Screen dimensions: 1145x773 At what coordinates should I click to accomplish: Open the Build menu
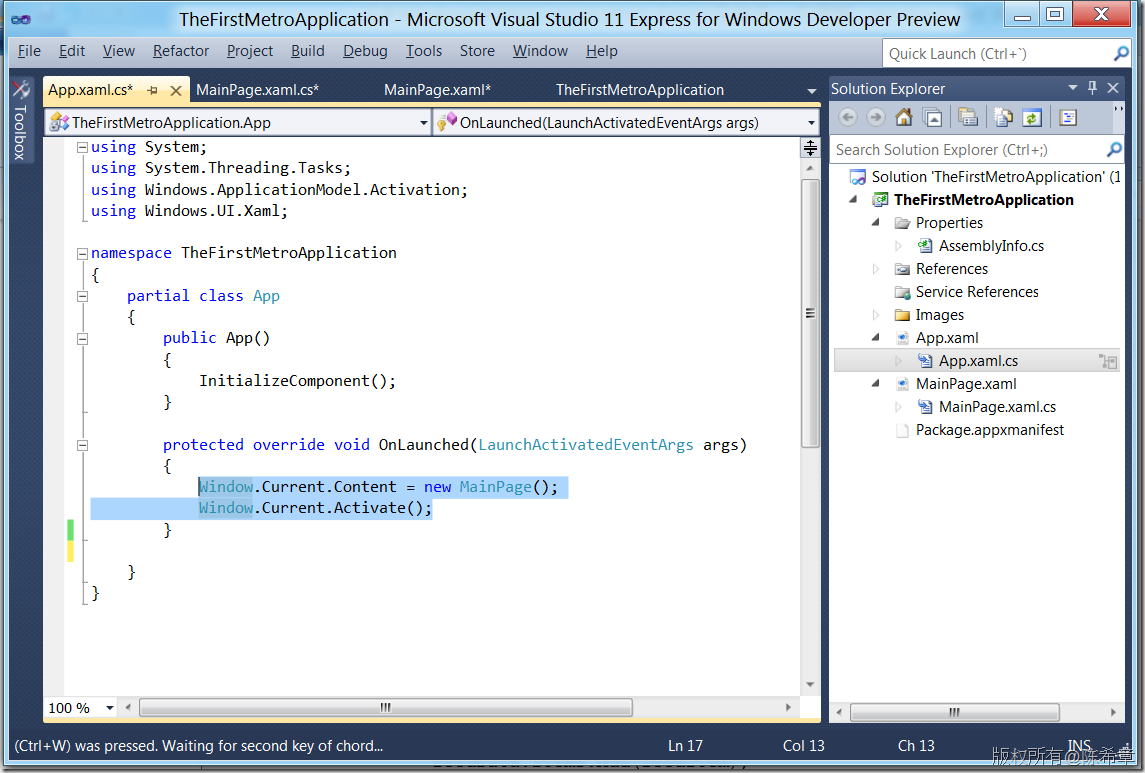[x=307, y=51]
